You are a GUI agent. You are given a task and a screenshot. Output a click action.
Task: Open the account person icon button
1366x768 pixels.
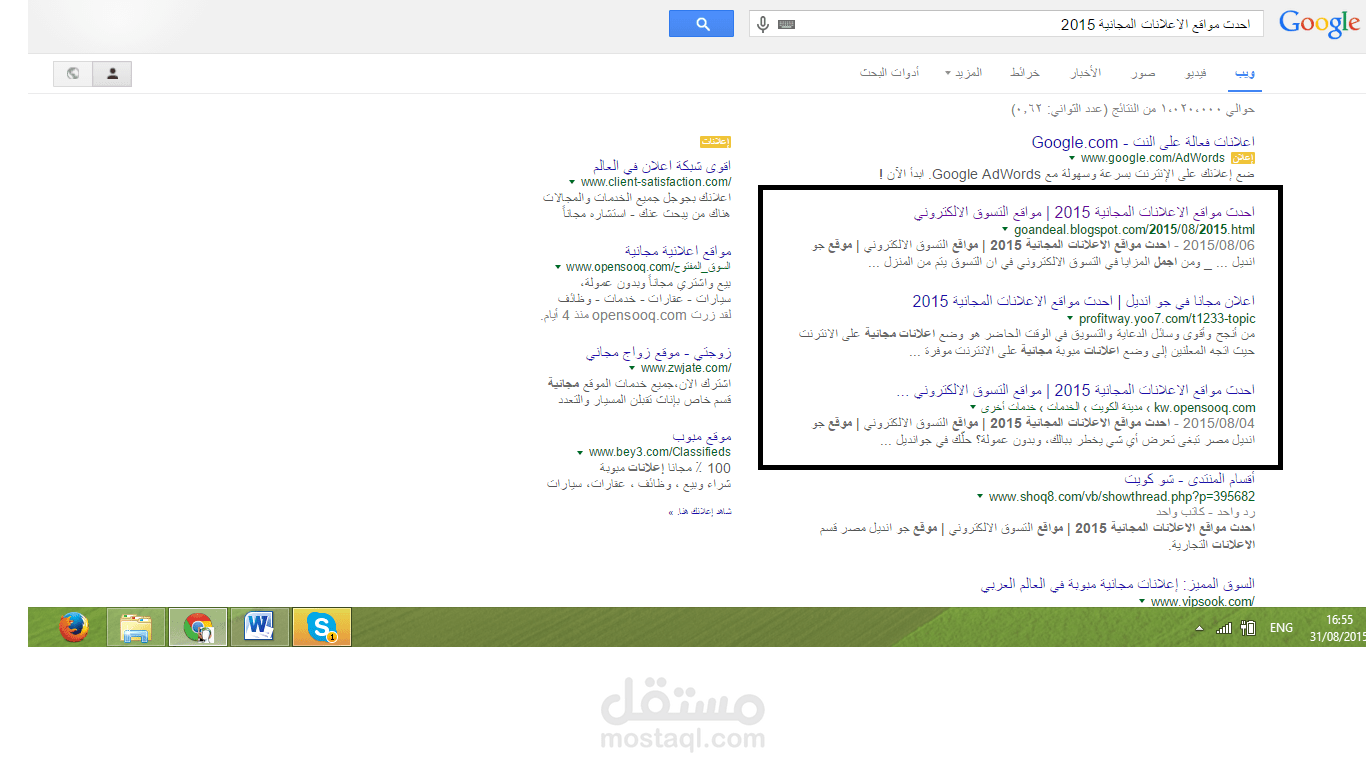(112, 73)
